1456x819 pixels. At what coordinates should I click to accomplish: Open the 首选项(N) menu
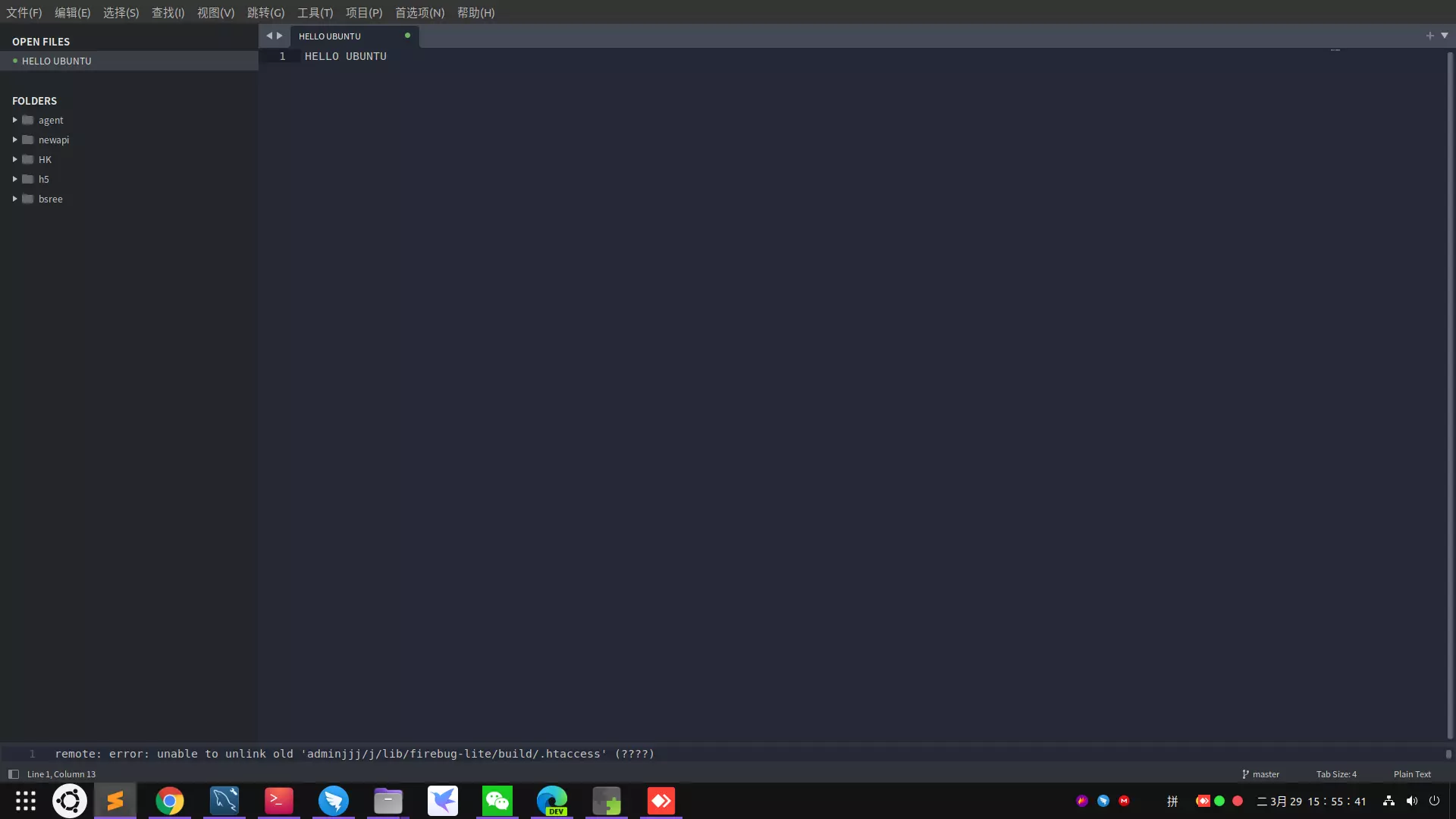420,13
